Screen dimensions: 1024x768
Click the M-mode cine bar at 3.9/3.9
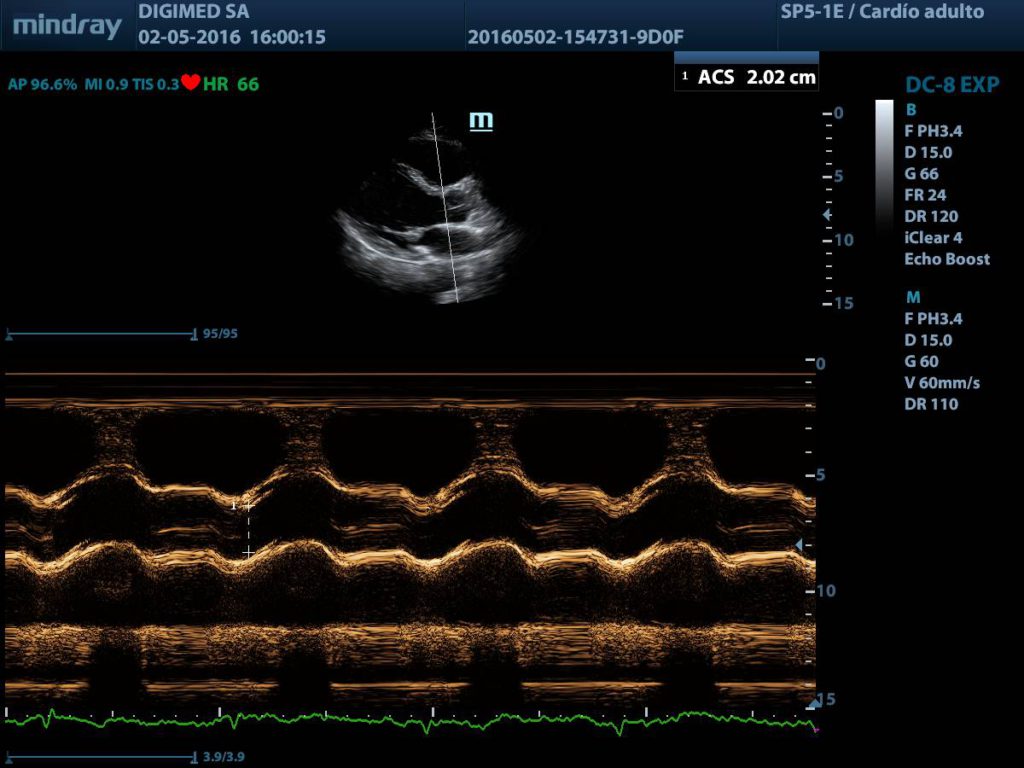pos(100,757)
